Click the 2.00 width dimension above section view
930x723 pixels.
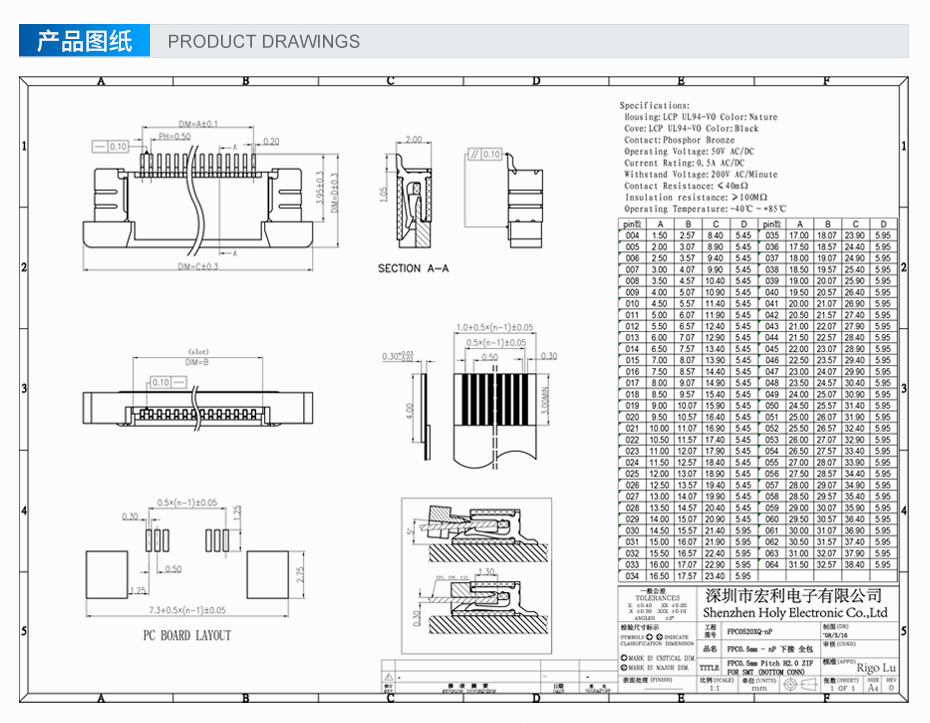[413, 139]
